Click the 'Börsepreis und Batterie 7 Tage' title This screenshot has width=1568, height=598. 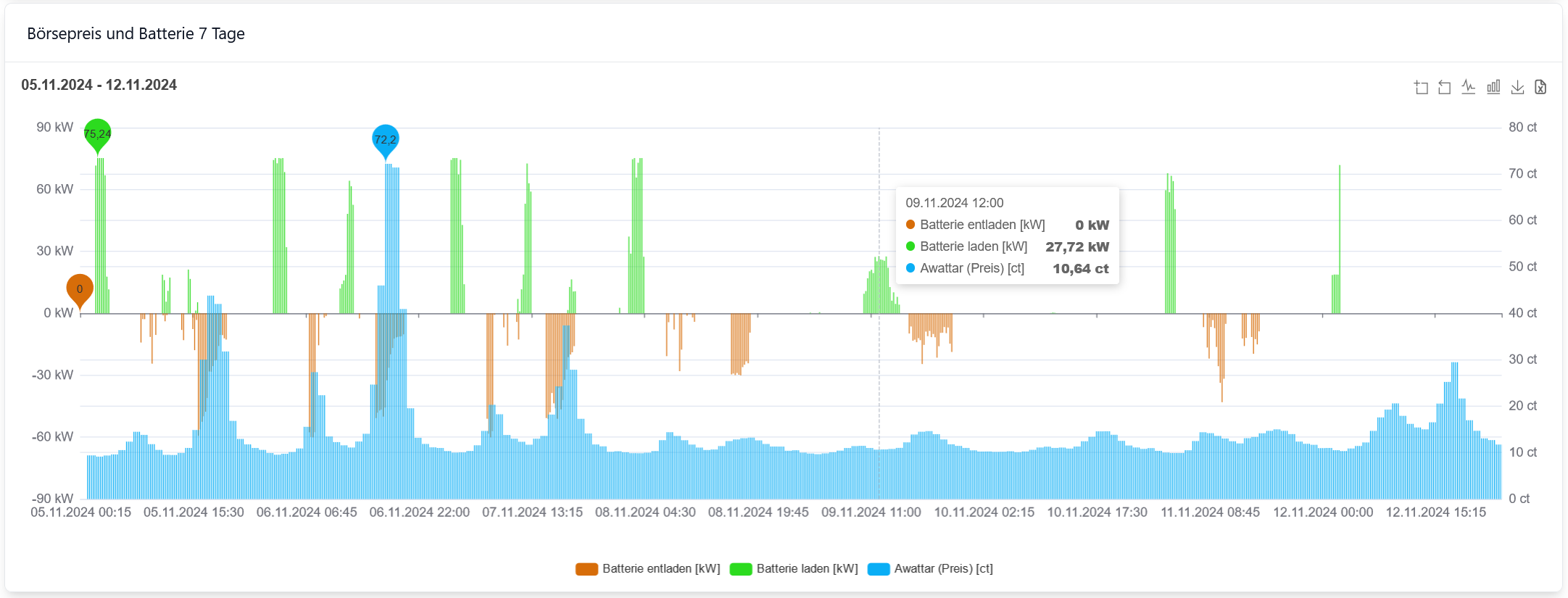tap(136, 34)
